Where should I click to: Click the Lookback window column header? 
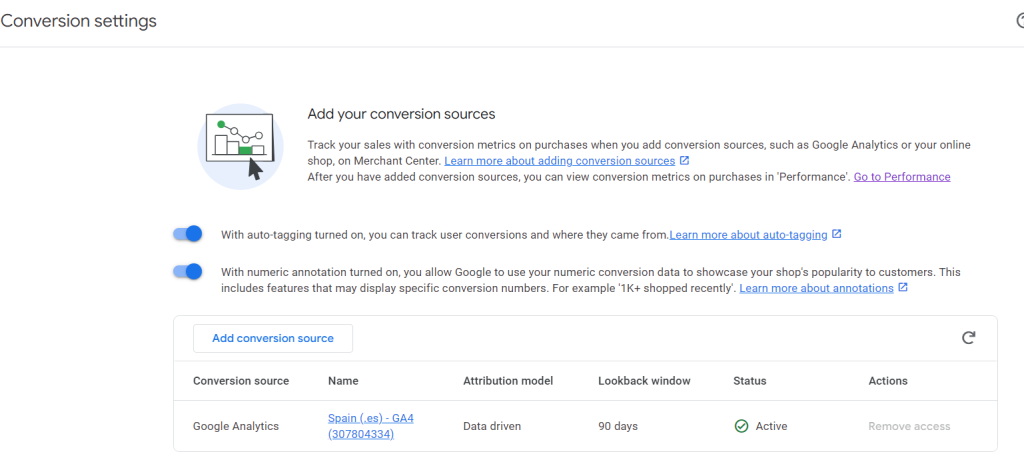(x=644, y=381)
